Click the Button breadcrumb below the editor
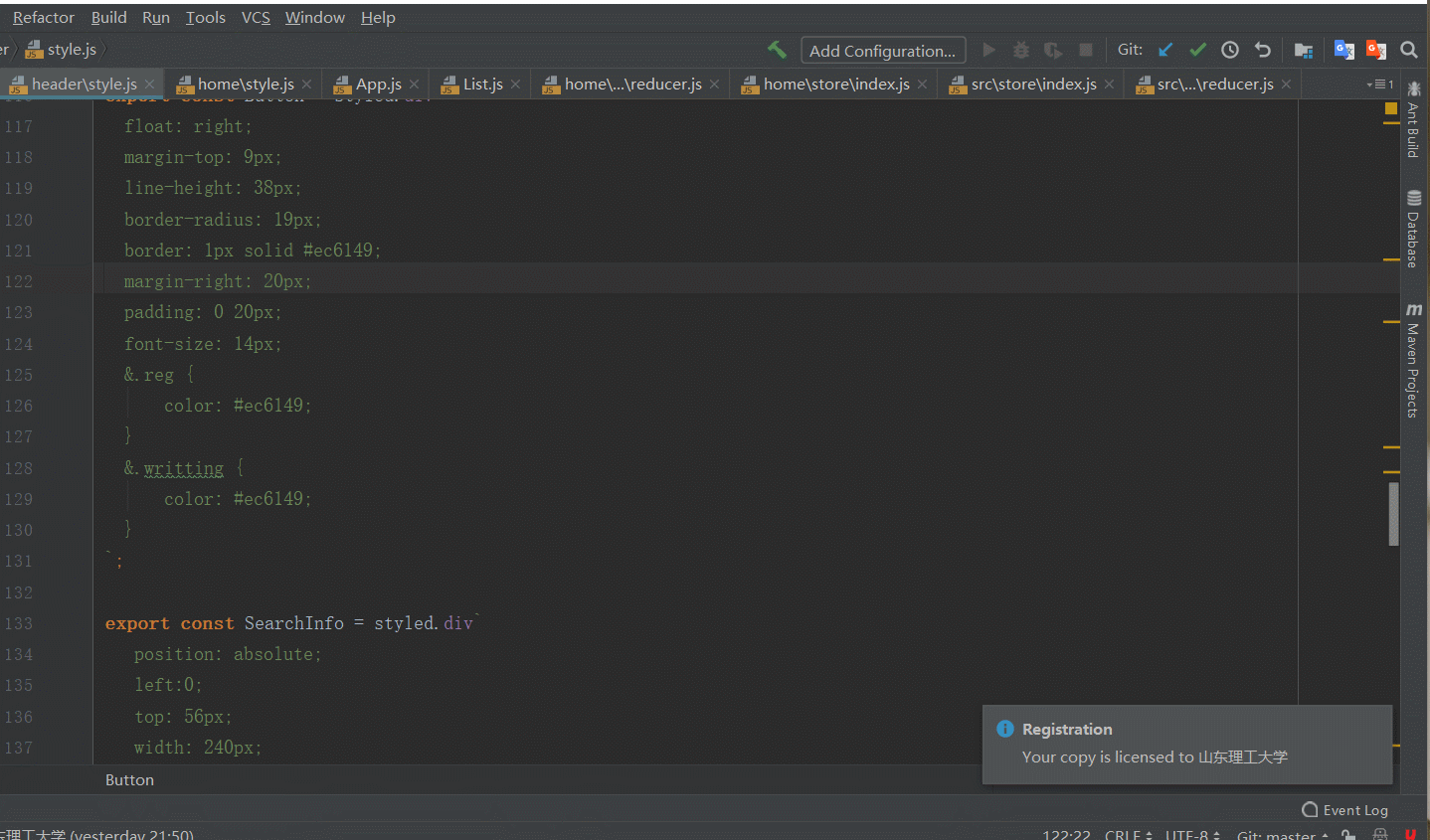 [x=129, y=780]
